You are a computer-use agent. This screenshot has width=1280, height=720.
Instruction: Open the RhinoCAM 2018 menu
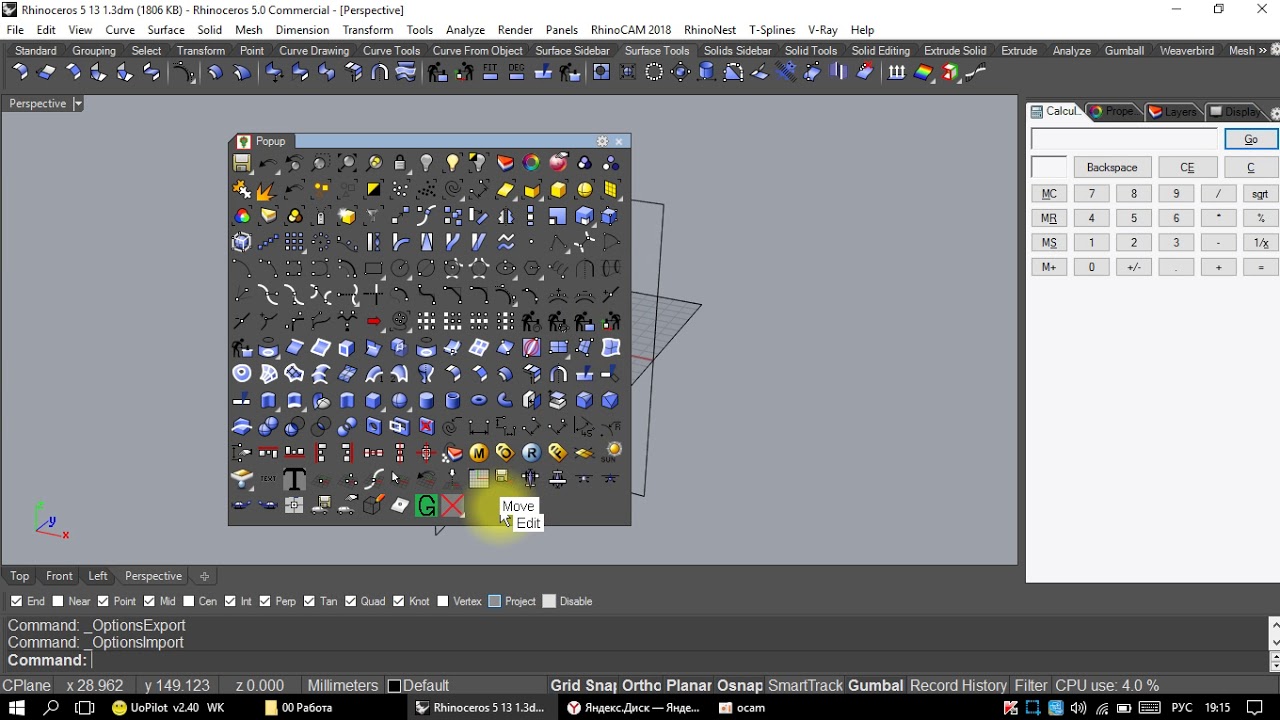tap(631, 30)
